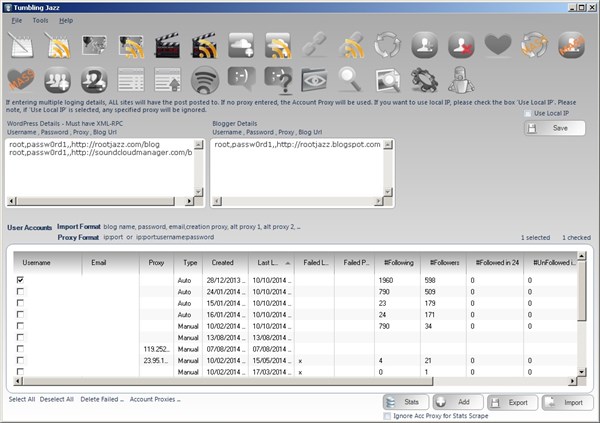
Task: Select the photo post RSS icon
Action: (131, 46)
